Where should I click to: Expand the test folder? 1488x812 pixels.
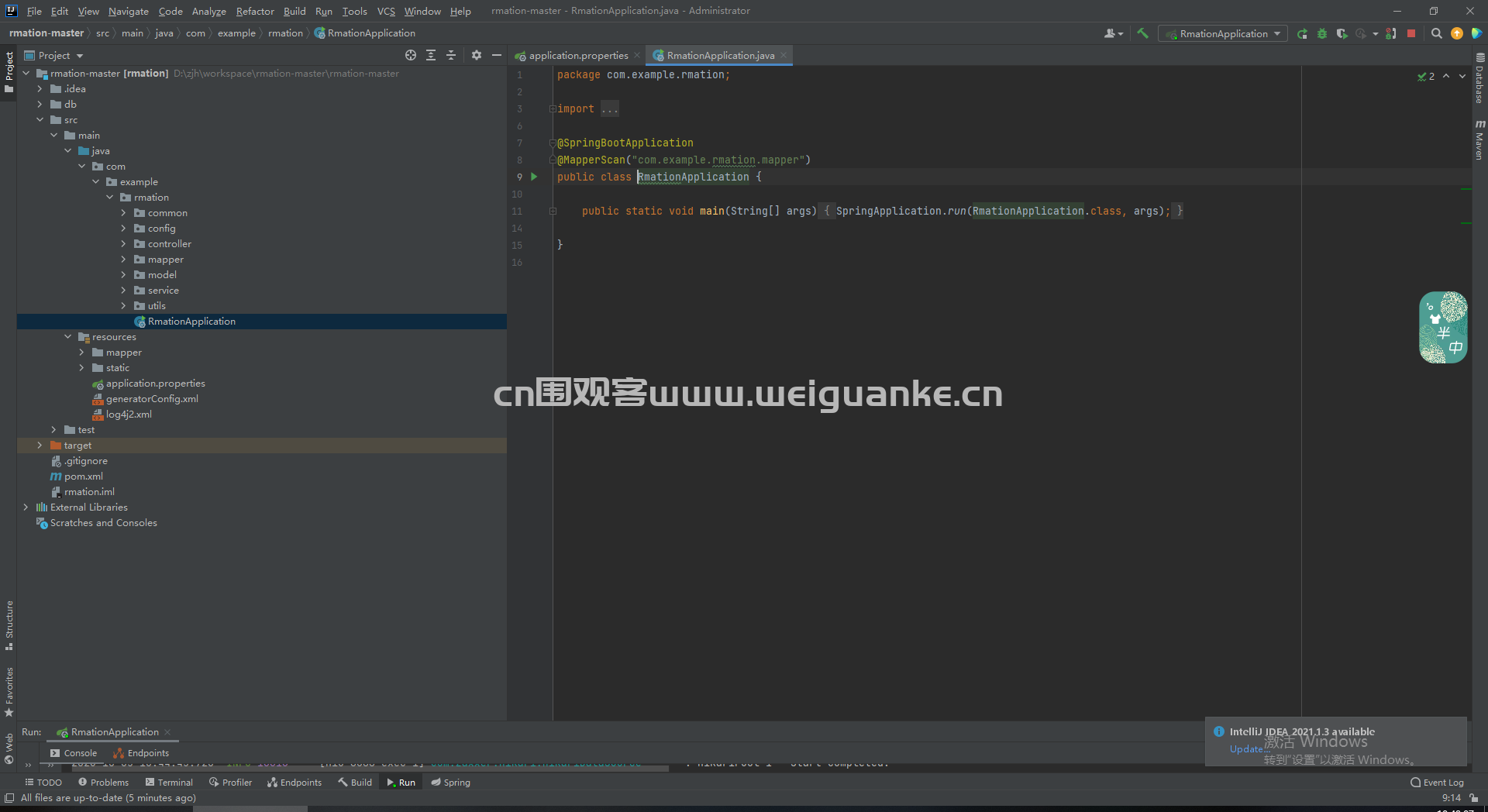tap(53, 430)
